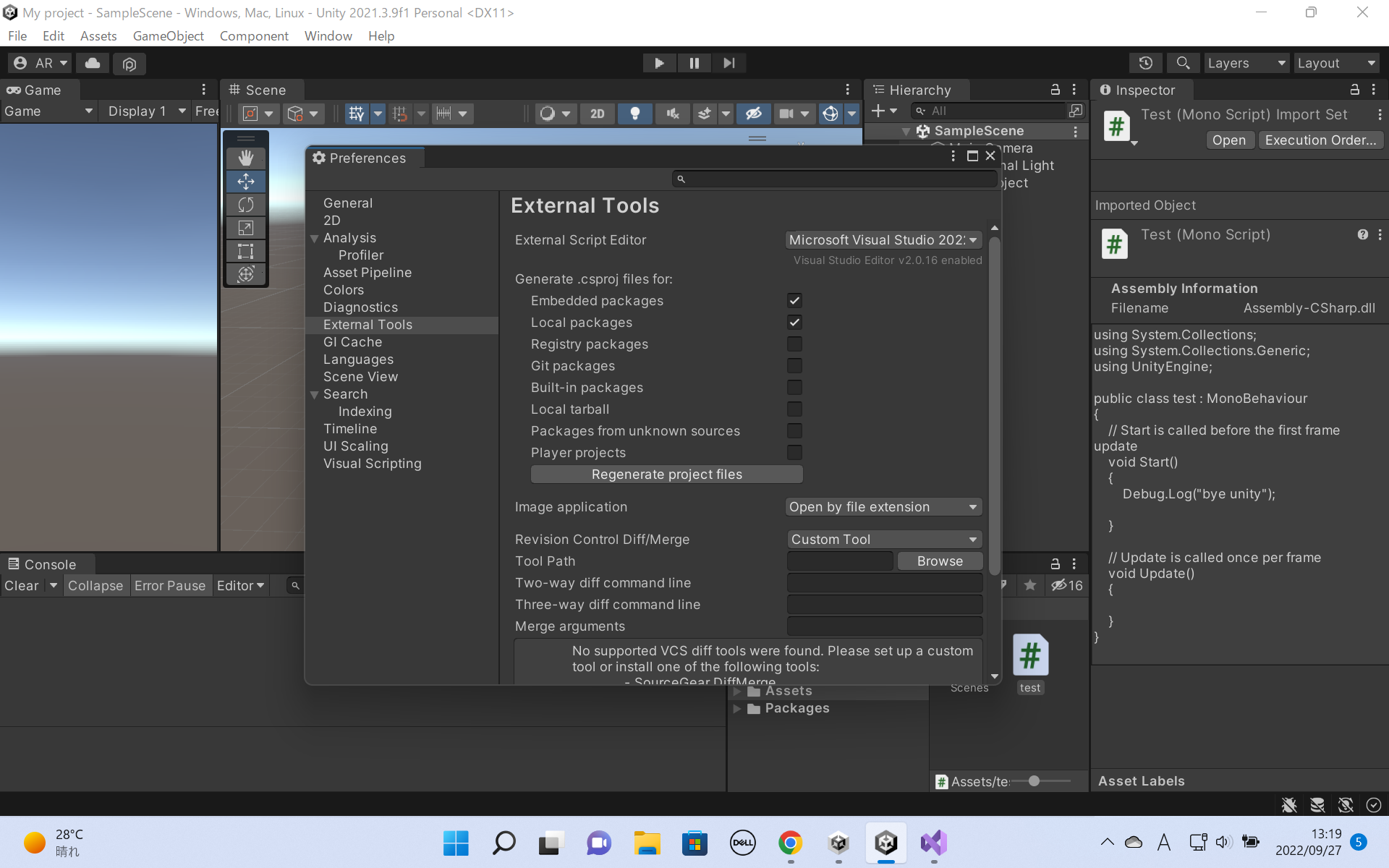Select the Move tool in Scene toolbar

click(x=246, y=181)
